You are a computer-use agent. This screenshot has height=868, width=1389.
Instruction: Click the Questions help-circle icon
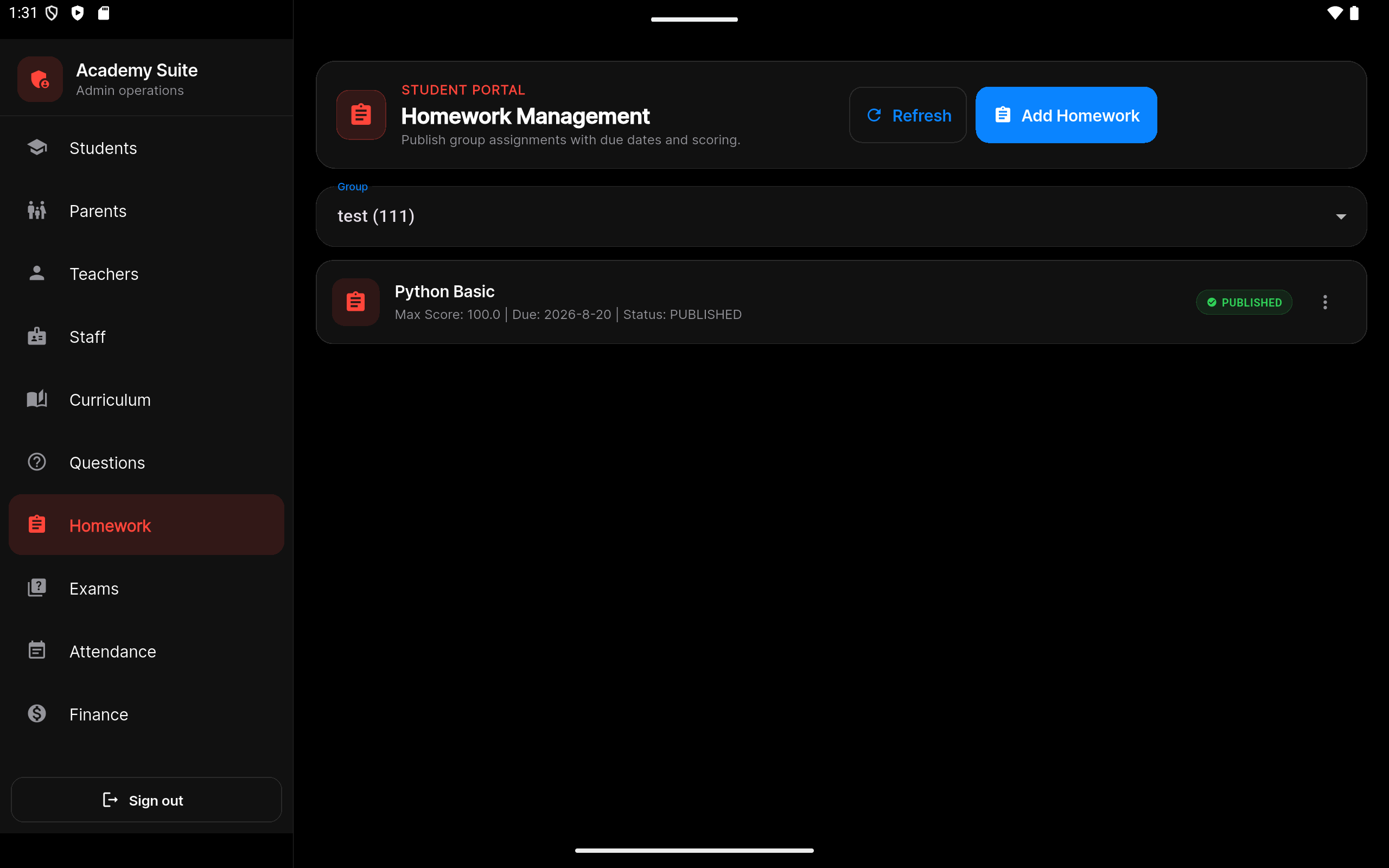[37, 462]
